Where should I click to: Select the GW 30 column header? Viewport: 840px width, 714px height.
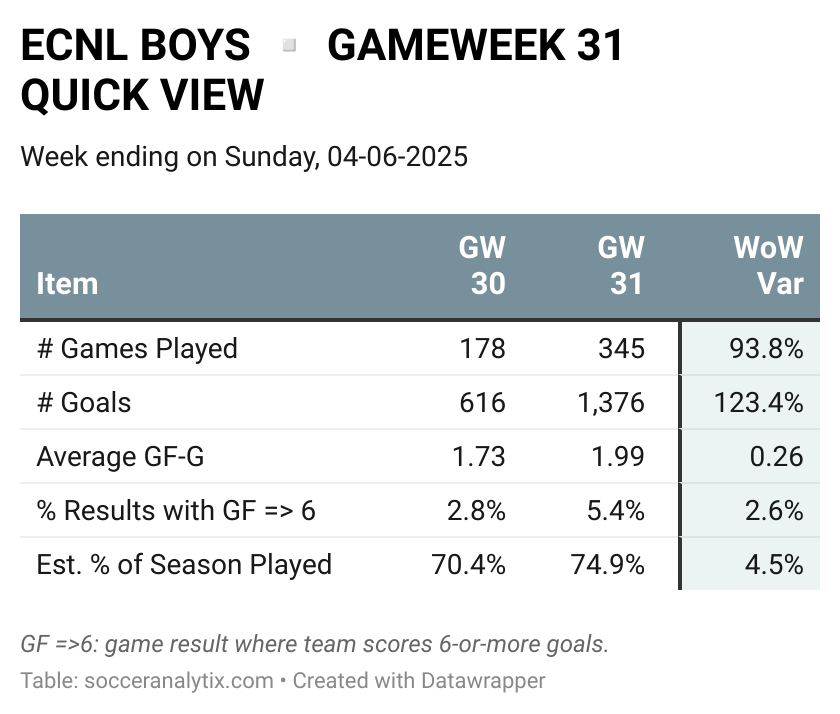482,266
